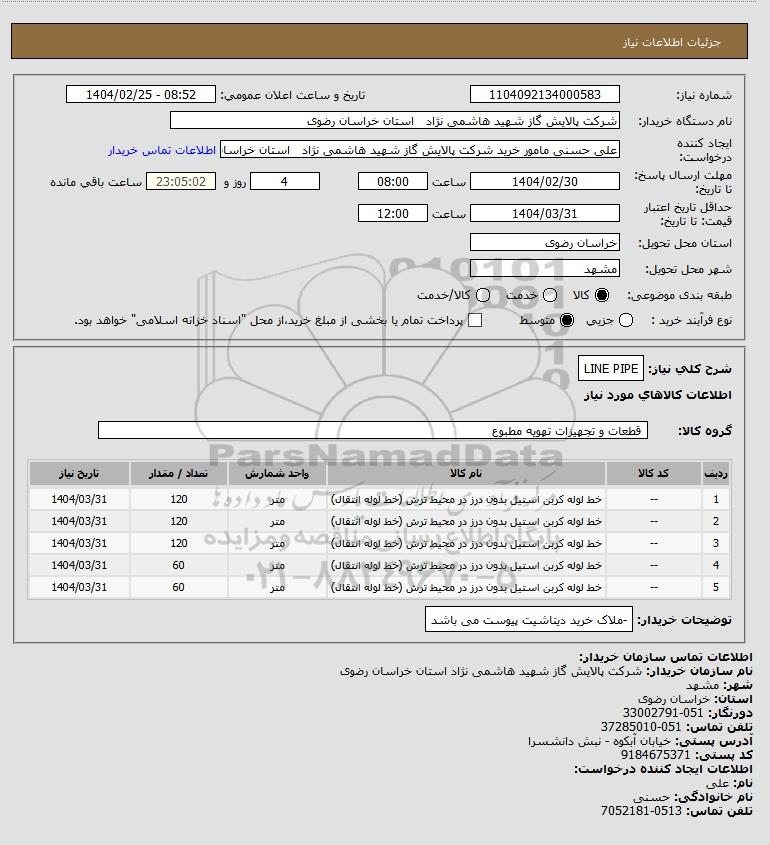
Task: Click the جزئیات اطلاعات نیاز header title
Action: coord(671,42)
